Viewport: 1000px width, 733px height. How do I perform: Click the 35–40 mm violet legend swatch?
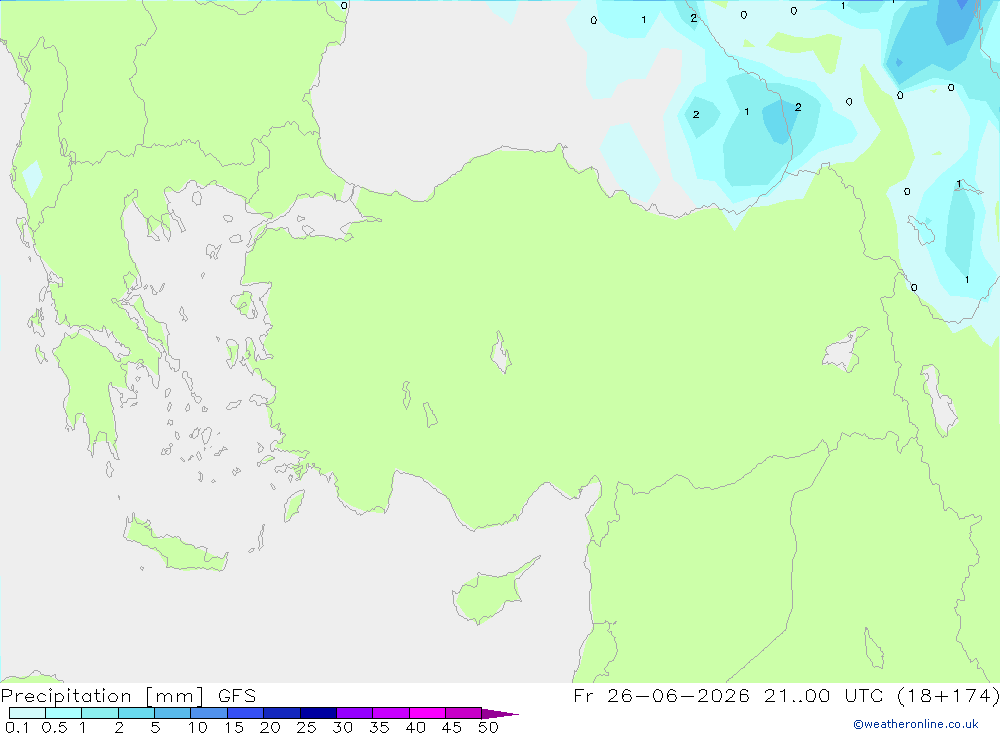[391, 713]
